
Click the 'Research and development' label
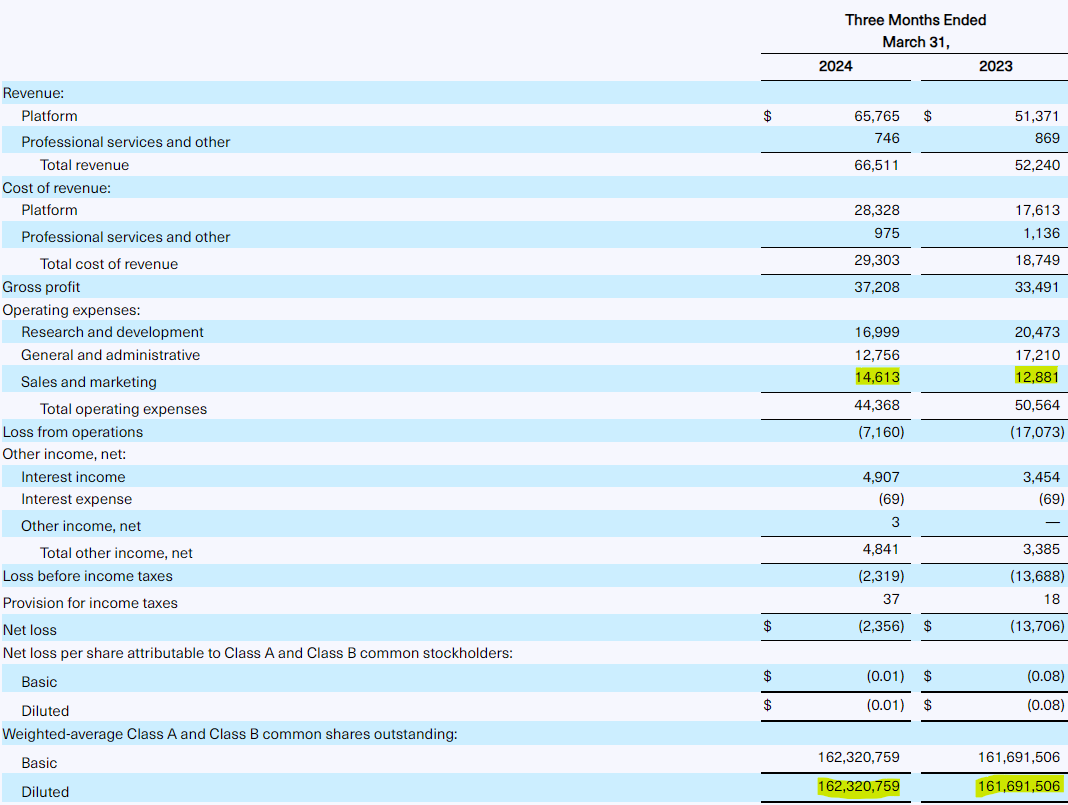click(112, 332)
